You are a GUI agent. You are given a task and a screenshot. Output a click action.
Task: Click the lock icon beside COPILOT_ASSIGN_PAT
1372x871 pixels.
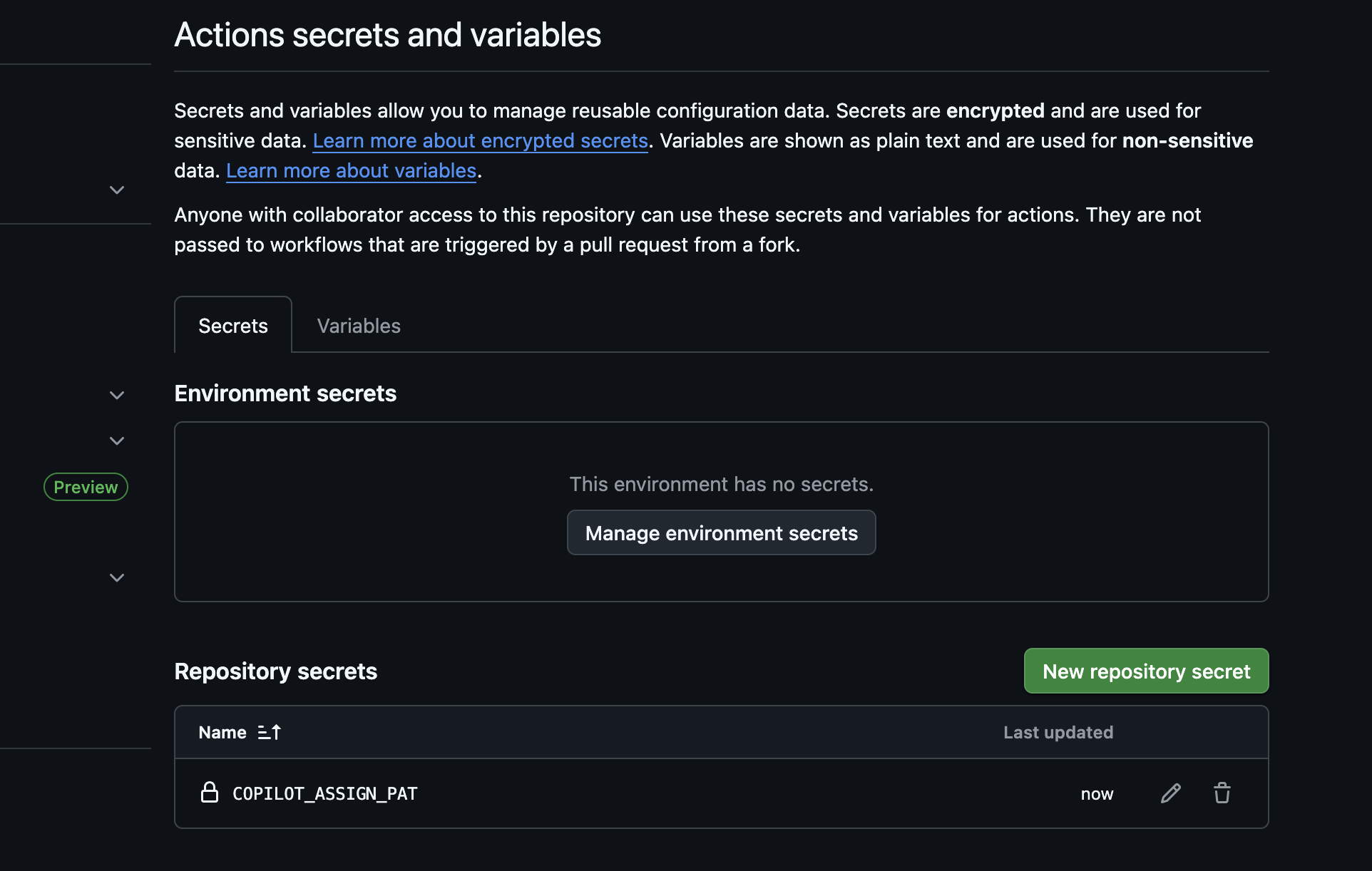click(210, 793)
